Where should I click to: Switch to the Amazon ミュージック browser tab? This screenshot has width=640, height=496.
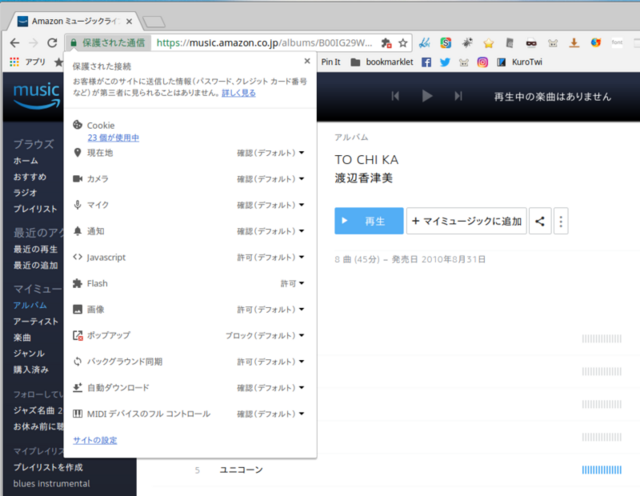[x=76, y=21]
